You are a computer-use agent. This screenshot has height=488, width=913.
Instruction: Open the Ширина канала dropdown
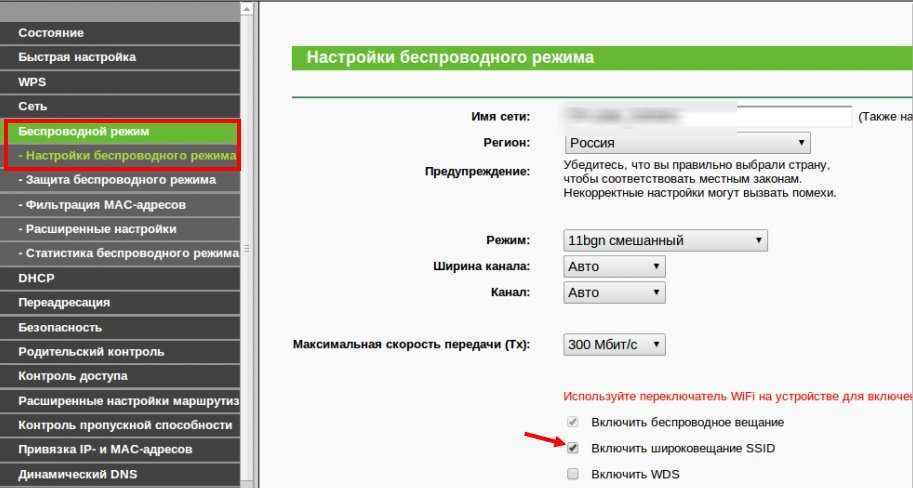(614, 267)
